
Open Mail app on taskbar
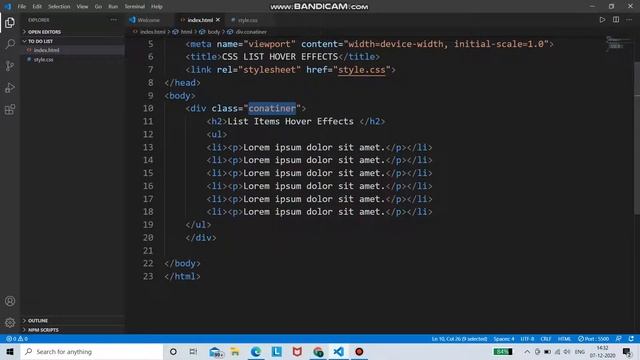[216, 351]
